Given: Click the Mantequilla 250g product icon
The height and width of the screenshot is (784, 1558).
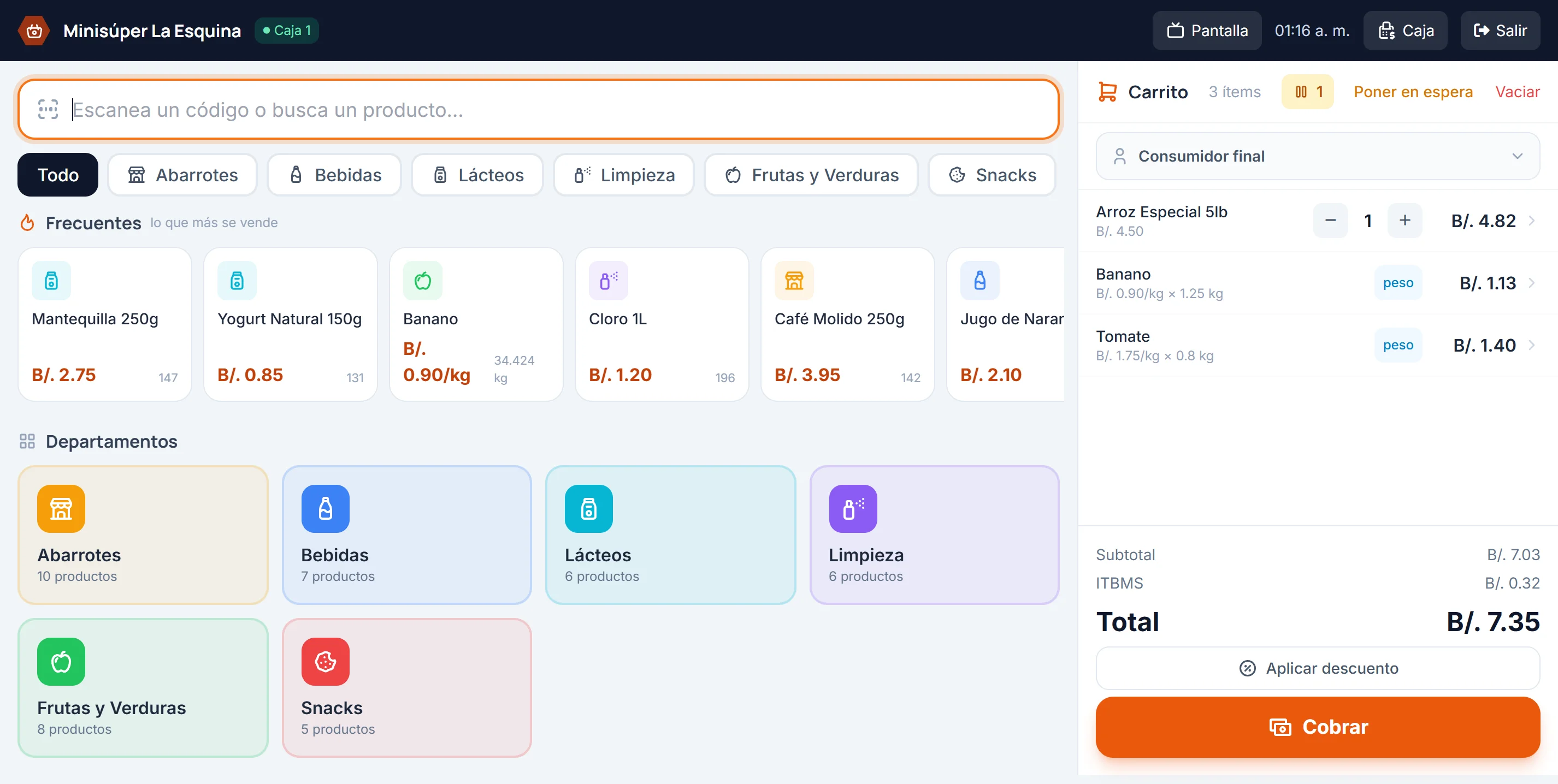Looking at the screenshot, I should (x=51, y=281).
